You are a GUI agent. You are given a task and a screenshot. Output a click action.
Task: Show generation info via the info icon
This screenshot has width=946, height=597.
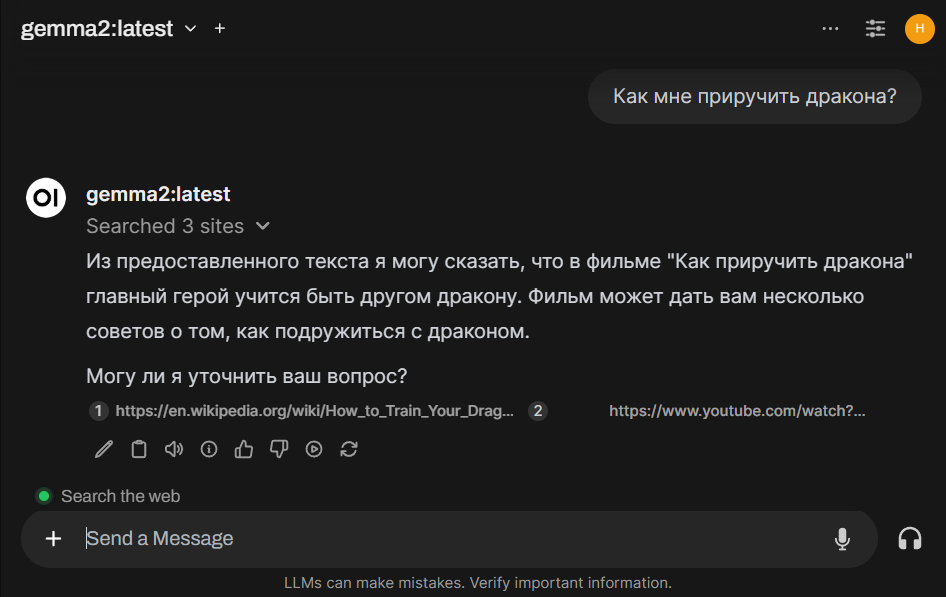209,449
